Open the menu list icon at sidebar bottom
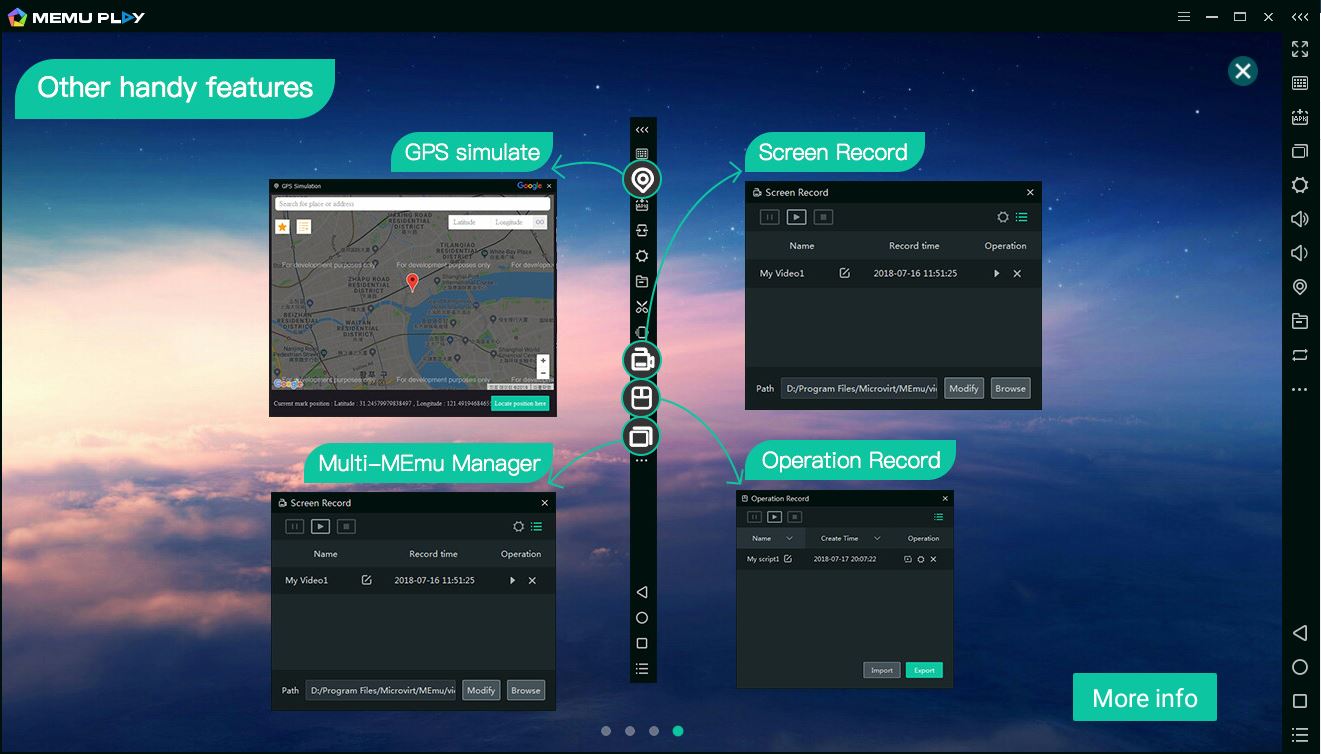1321x754 pixels. pyautogui.click(x=1300, y=735)
